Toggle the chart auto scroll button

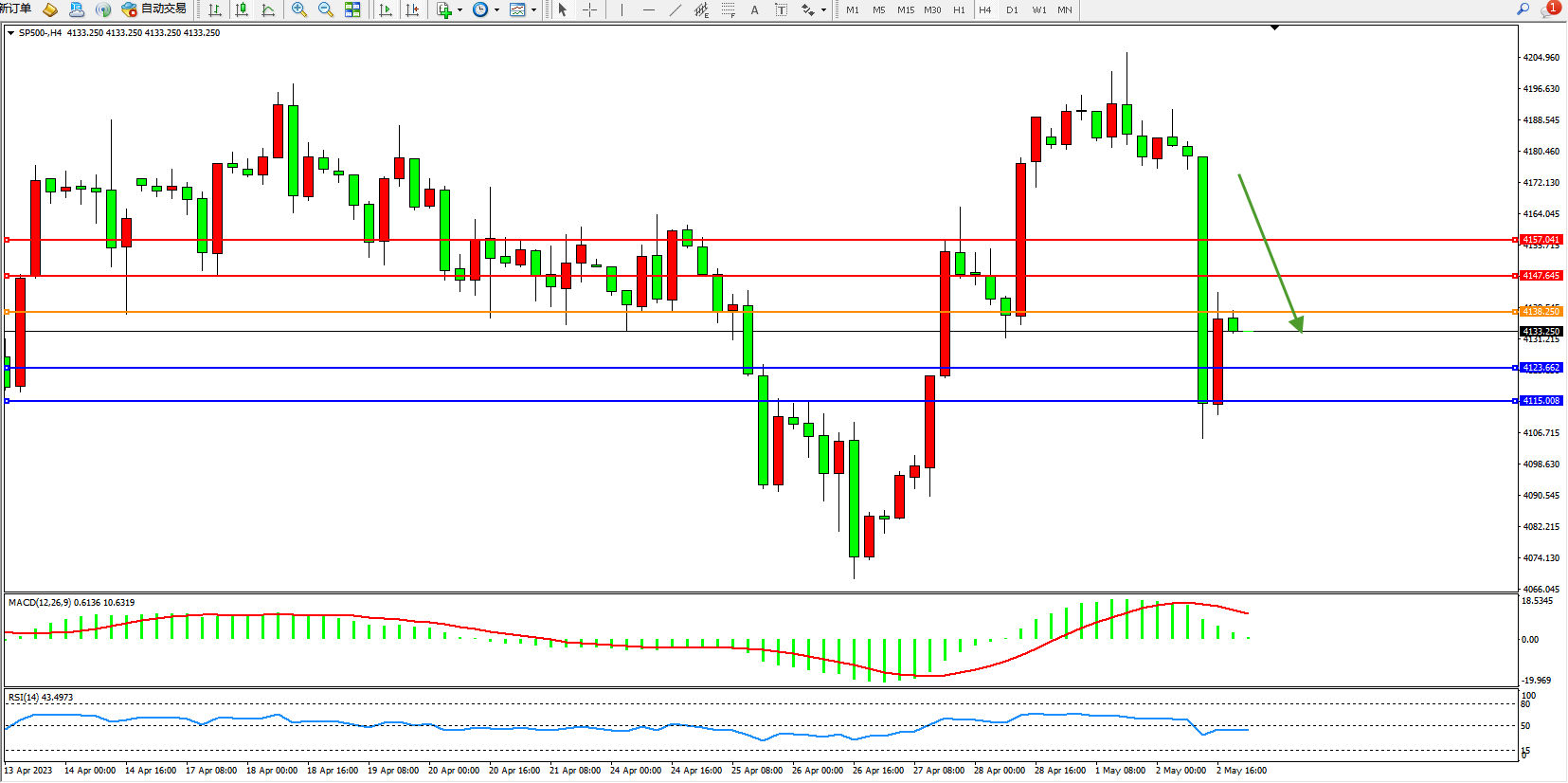point(386,9)
